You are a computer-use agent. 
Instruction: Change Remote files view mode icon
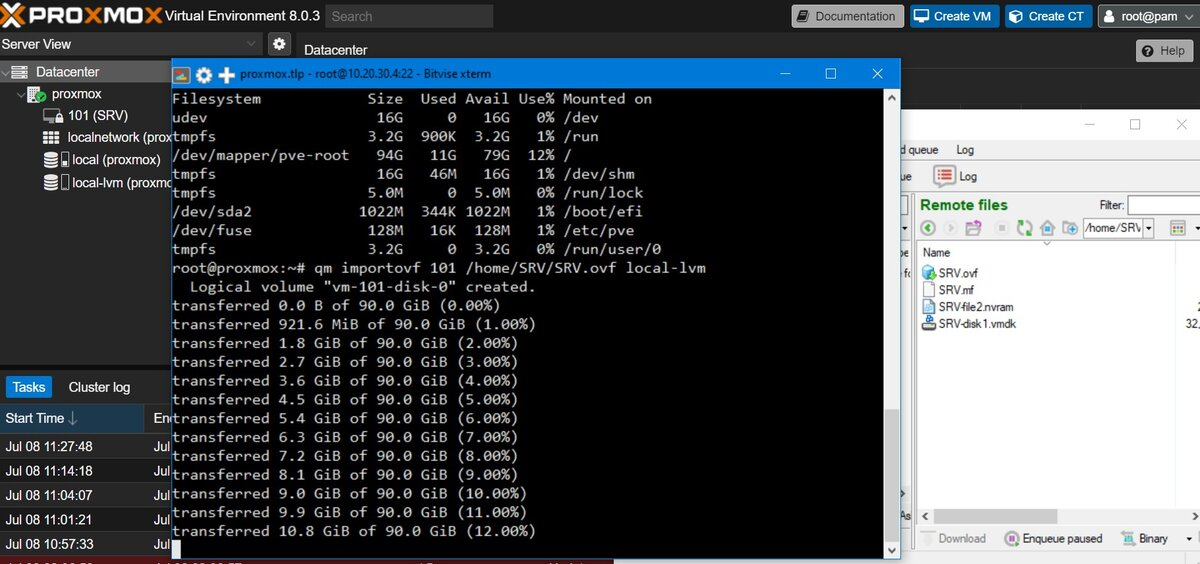(1178, 228)
